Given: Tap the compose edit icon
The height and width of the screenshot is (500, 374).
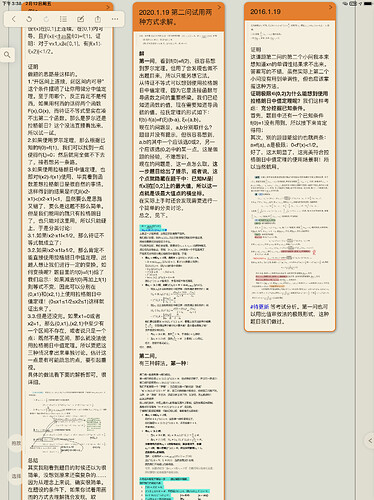Looking at the screenshot, I should coord(80,19).
